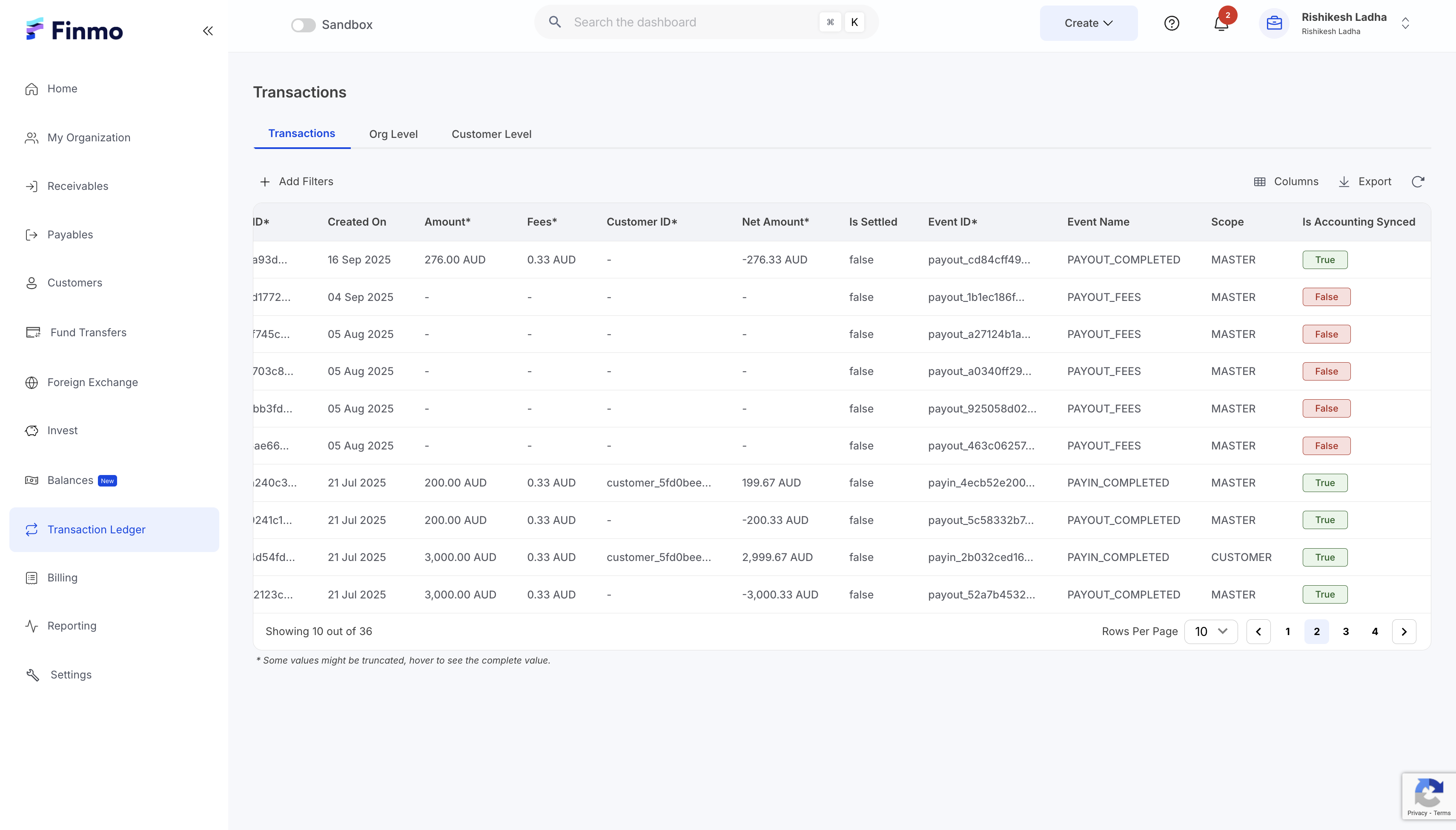Click the Export button
The height and width of the screenshot is (830, 1456).
click(1365, 181)
